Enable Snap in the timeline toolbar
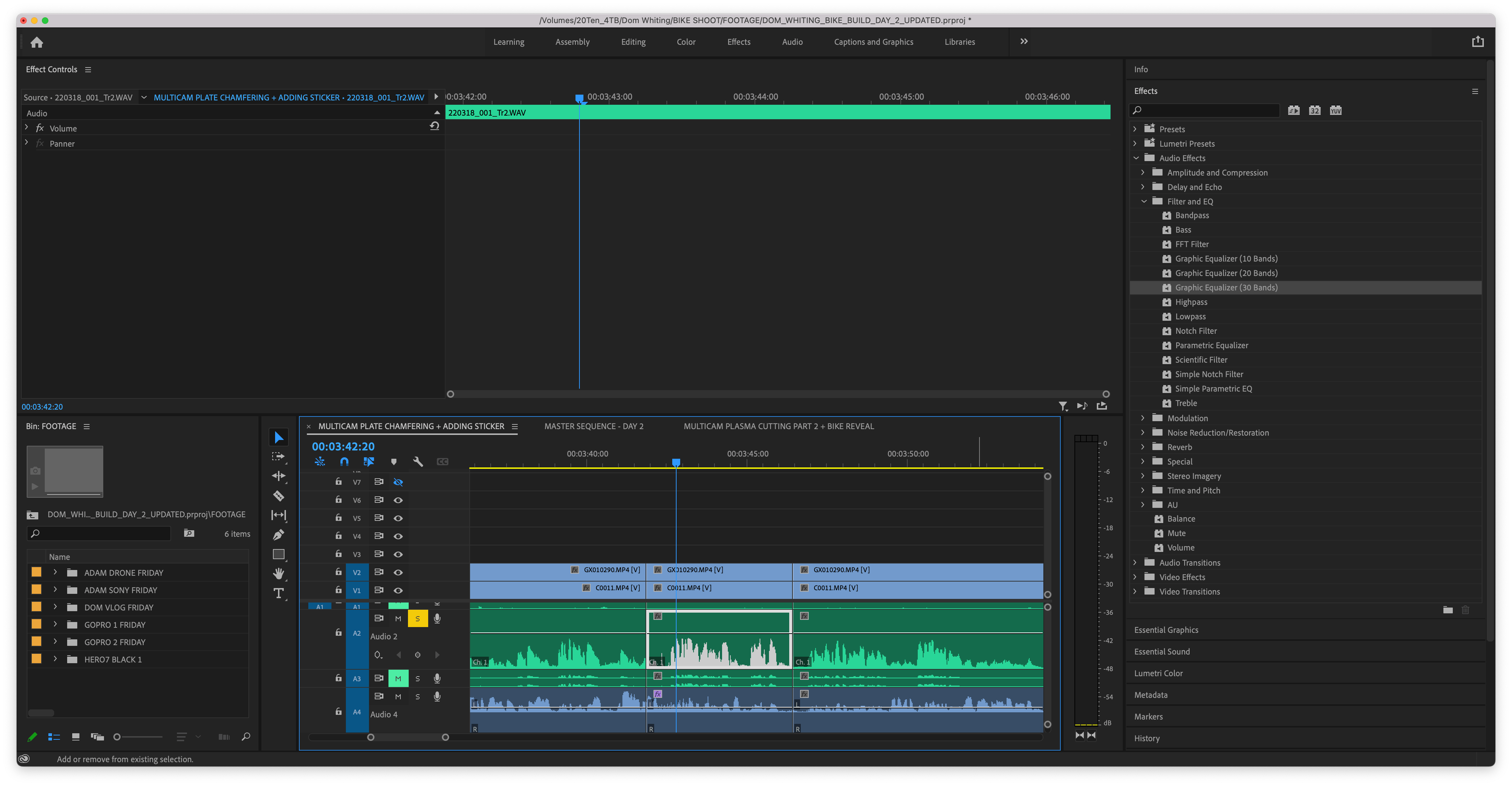 [344, 462]
